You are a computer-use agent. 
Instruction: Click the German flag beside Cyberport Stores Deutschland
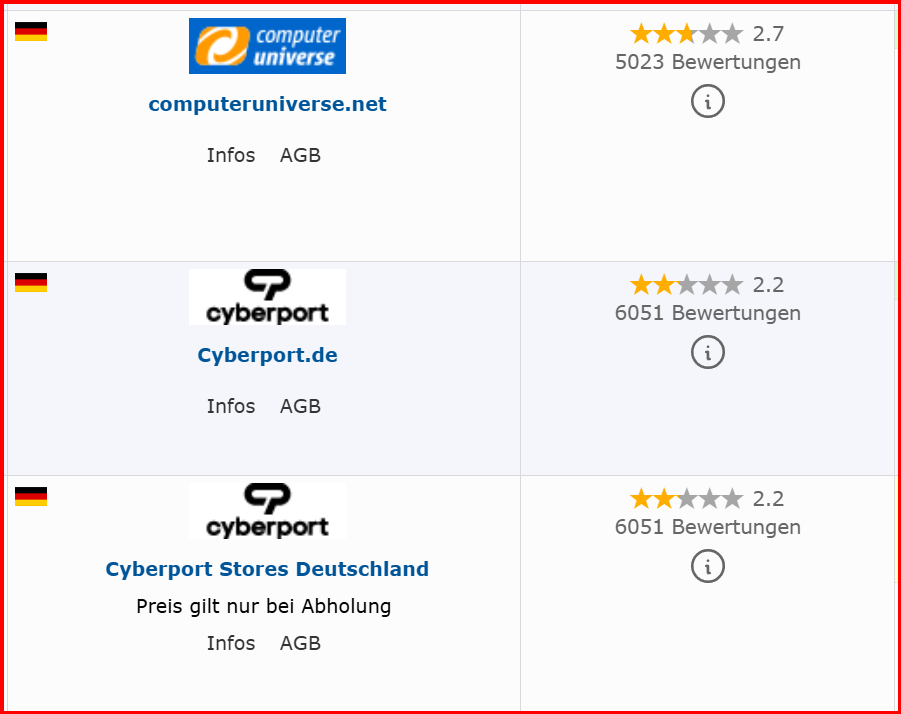pos(31,497)
